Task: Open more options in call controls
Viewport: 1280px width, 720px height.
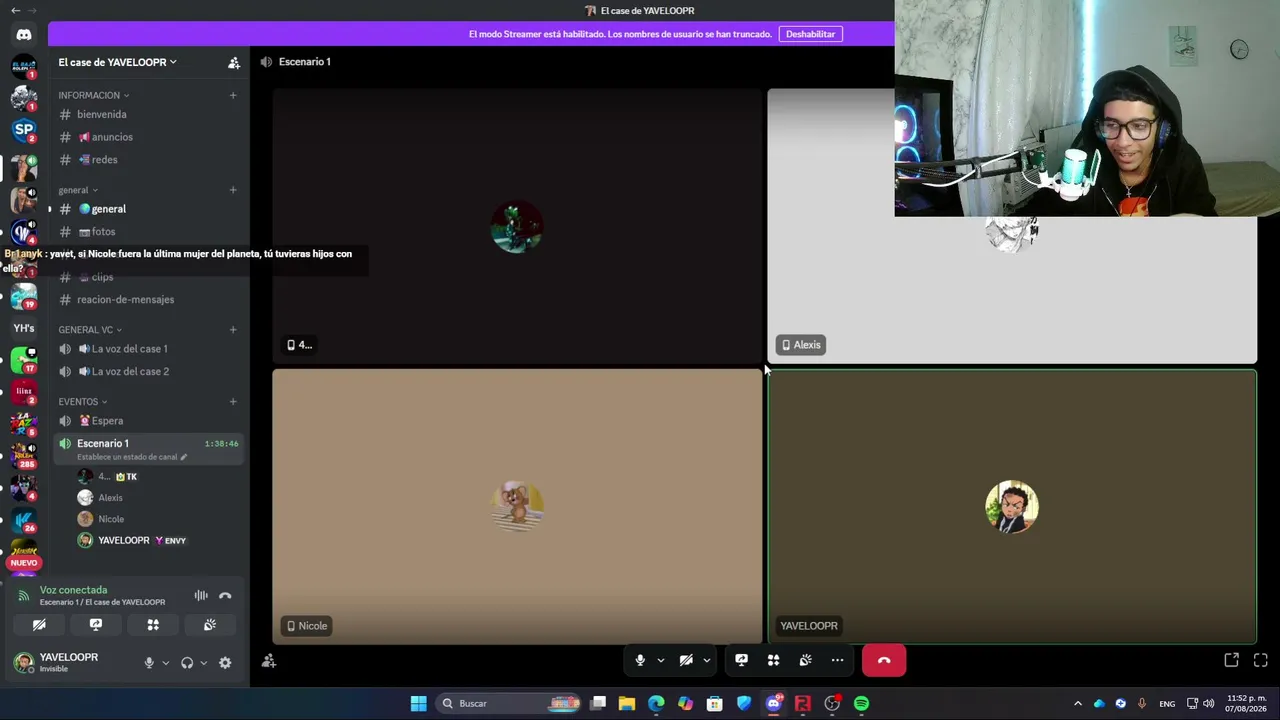Action: coord(837,660)
